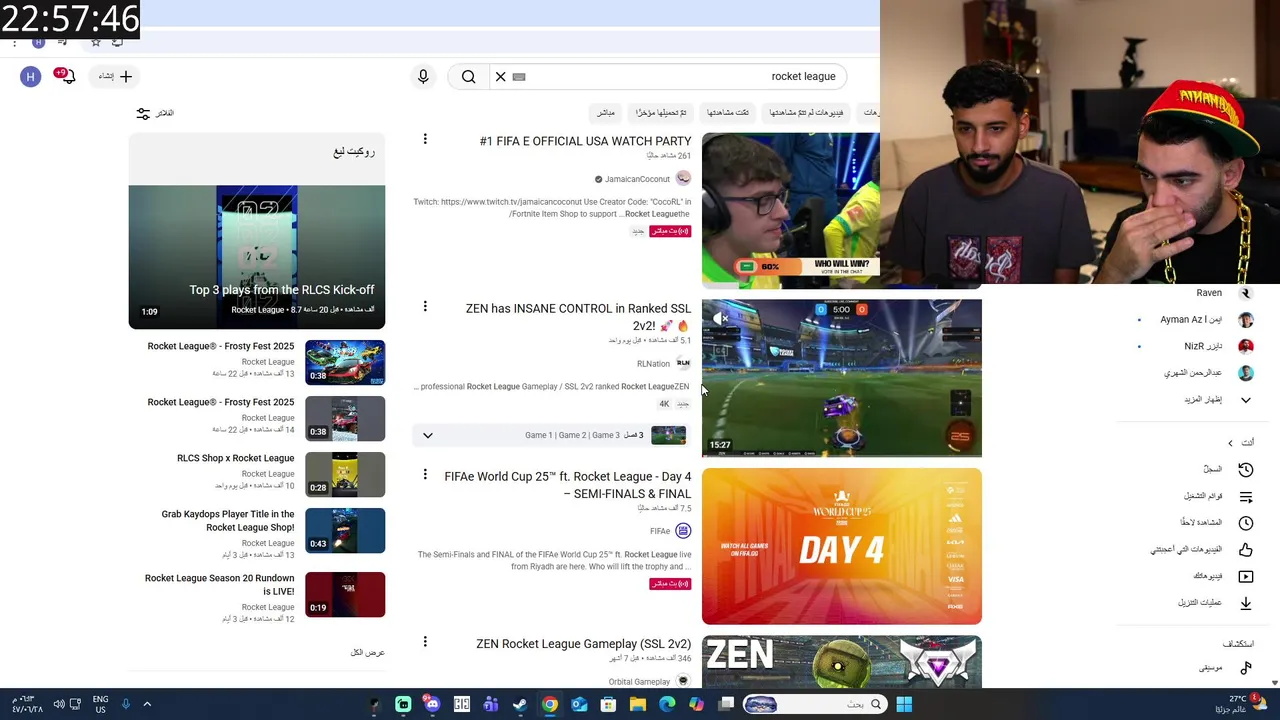Open options menu for ZEN Rocket League Gameplay
The width and height of the screenshot is (1280, 720).
[425, 641]
